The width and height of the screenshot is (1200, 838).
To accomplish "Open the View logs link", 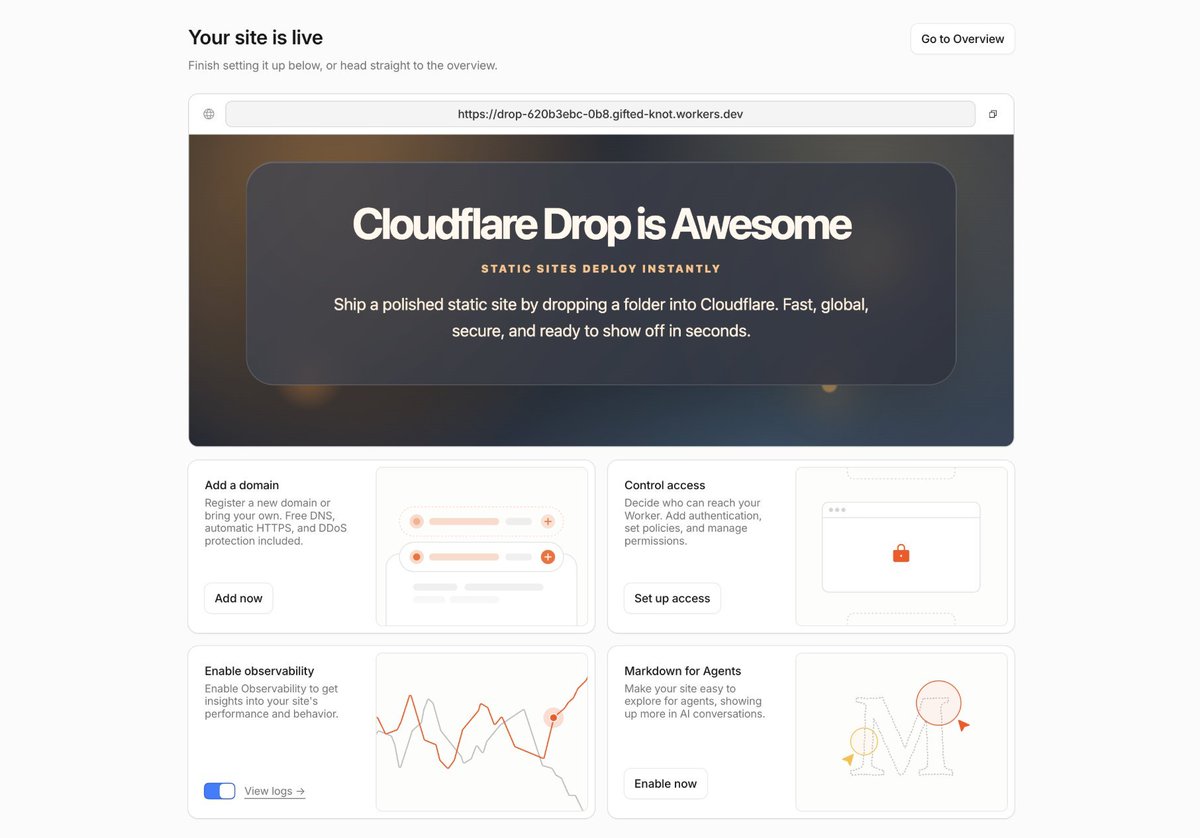I will (274, 791).
